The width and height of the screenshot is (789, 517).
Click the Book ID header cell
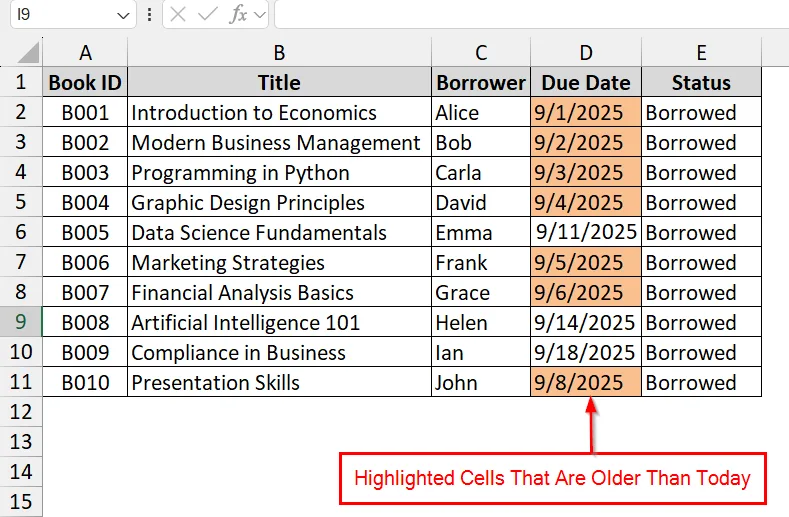tap(85, 82)
